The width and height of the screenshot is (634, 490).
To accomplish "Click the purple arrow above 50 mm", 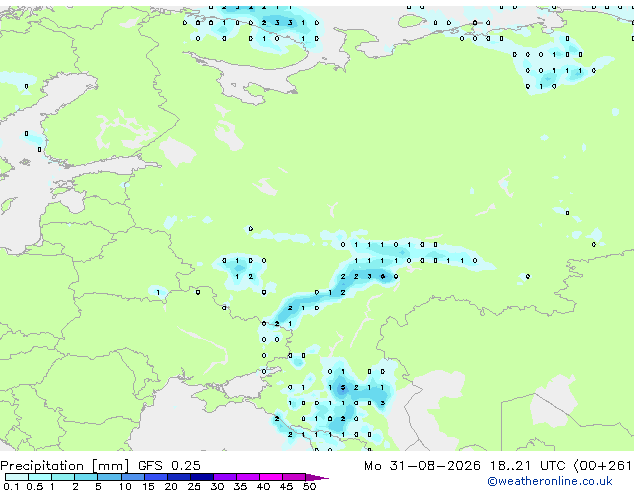I will [x=317, y=477].
